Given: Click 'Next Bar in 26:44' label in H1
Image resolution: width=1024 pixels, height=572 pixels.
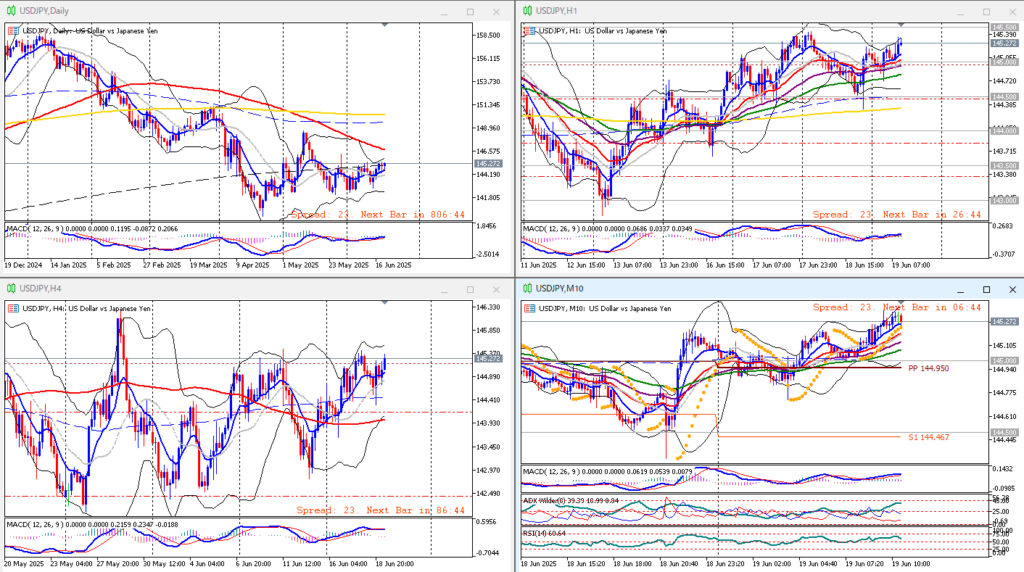Looking at the screenshot, I should click(932, 214).
